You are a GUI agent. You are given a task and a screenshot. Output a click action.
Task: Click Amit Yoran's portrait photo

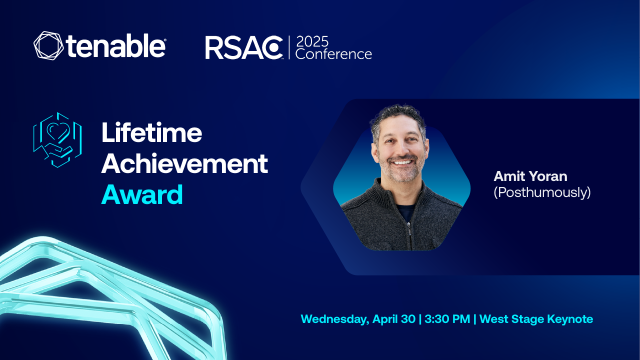coord(402,178)
